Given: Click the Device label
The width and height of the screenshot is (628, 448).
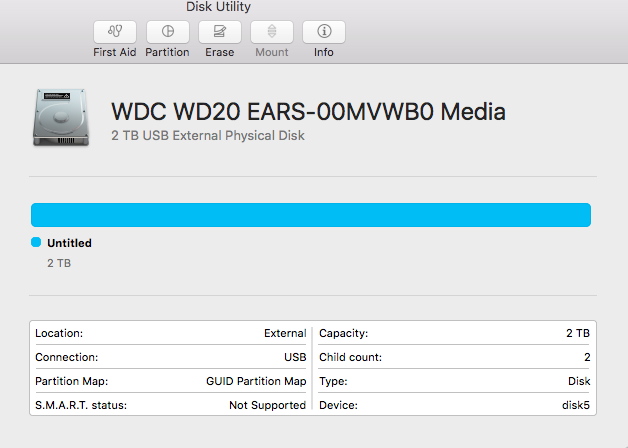Looking at the screenshot, I should click(338, 405).
